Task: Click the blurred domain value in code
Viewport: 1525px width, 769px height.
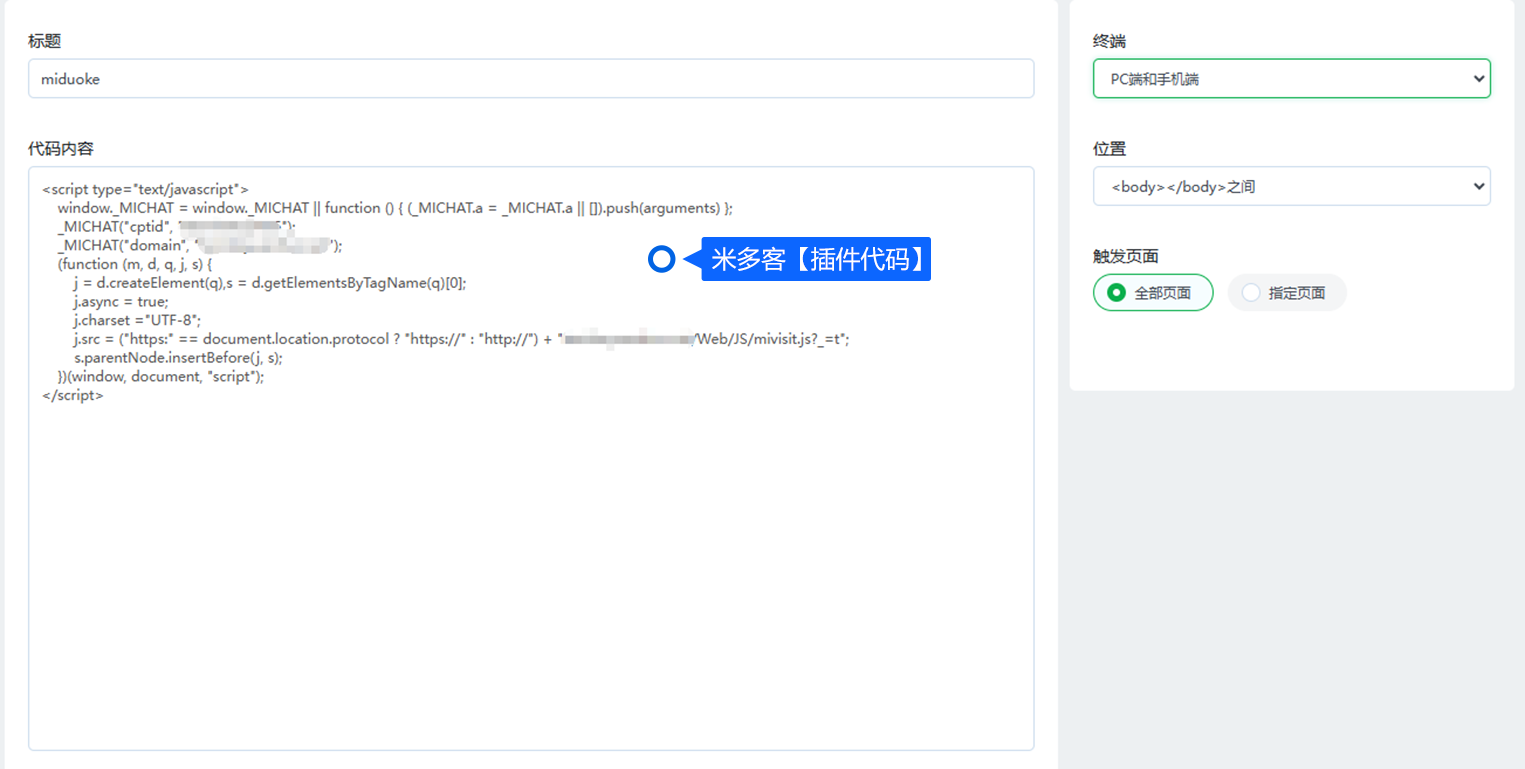Action: tap(265, 246)
